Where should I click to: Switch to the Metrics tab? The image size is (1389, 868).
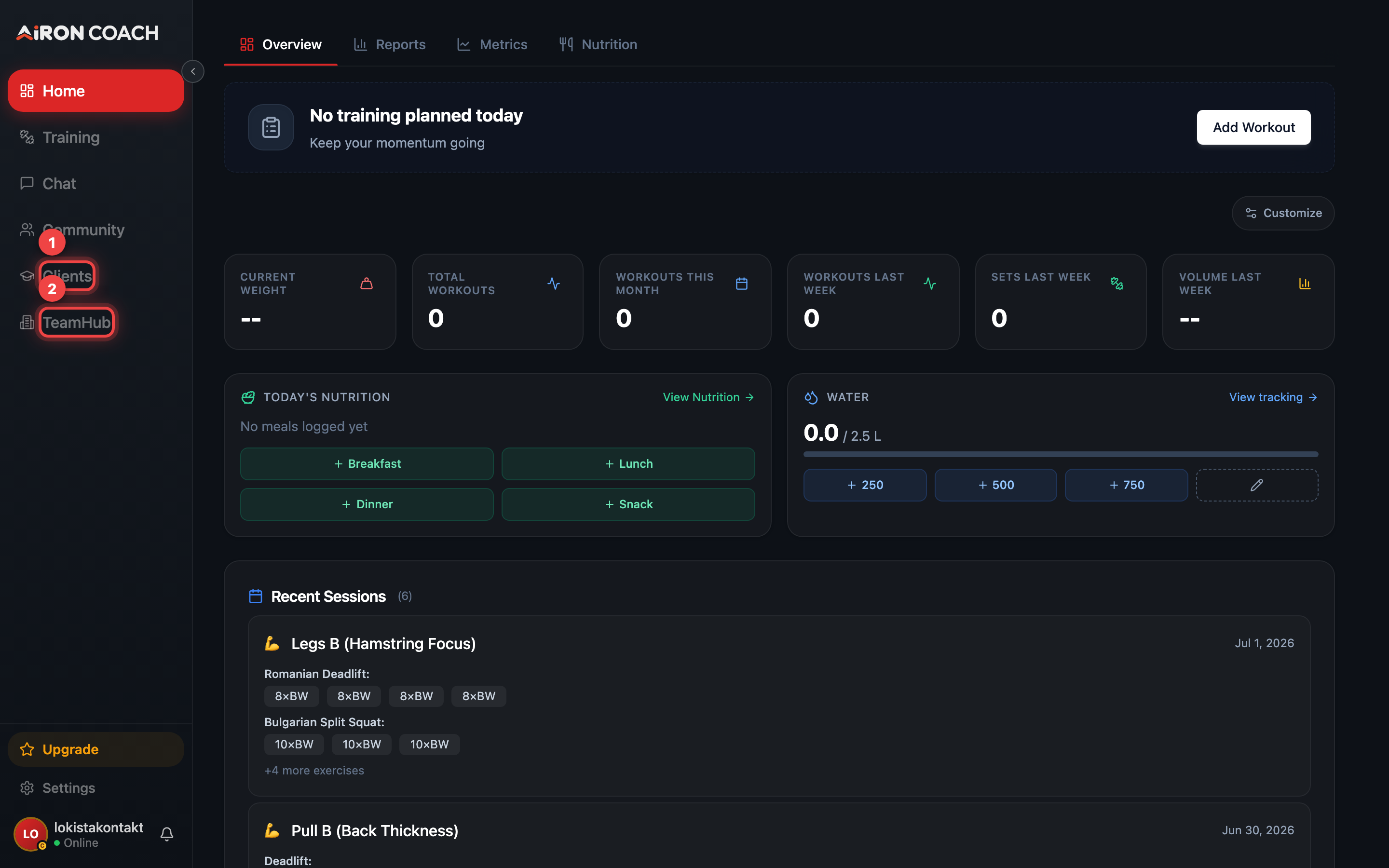(x=492, y=44)
